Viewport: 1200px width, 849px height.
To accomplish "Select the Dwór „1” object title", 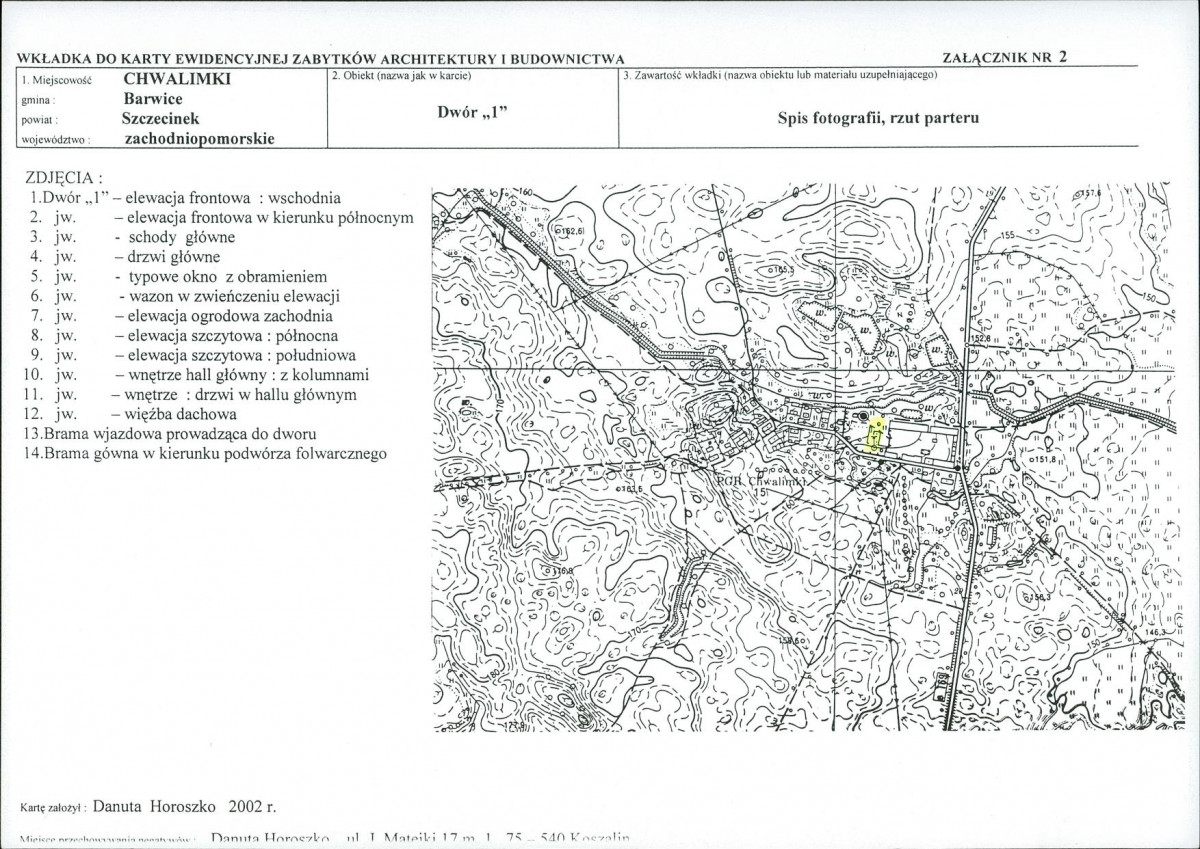I will (x=474, y=112).
